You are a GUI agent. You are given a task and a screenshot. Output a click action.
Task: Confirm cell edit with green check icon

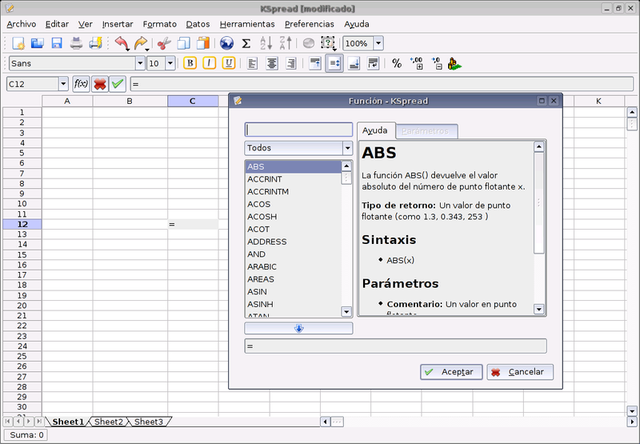[x=118, y=84]
